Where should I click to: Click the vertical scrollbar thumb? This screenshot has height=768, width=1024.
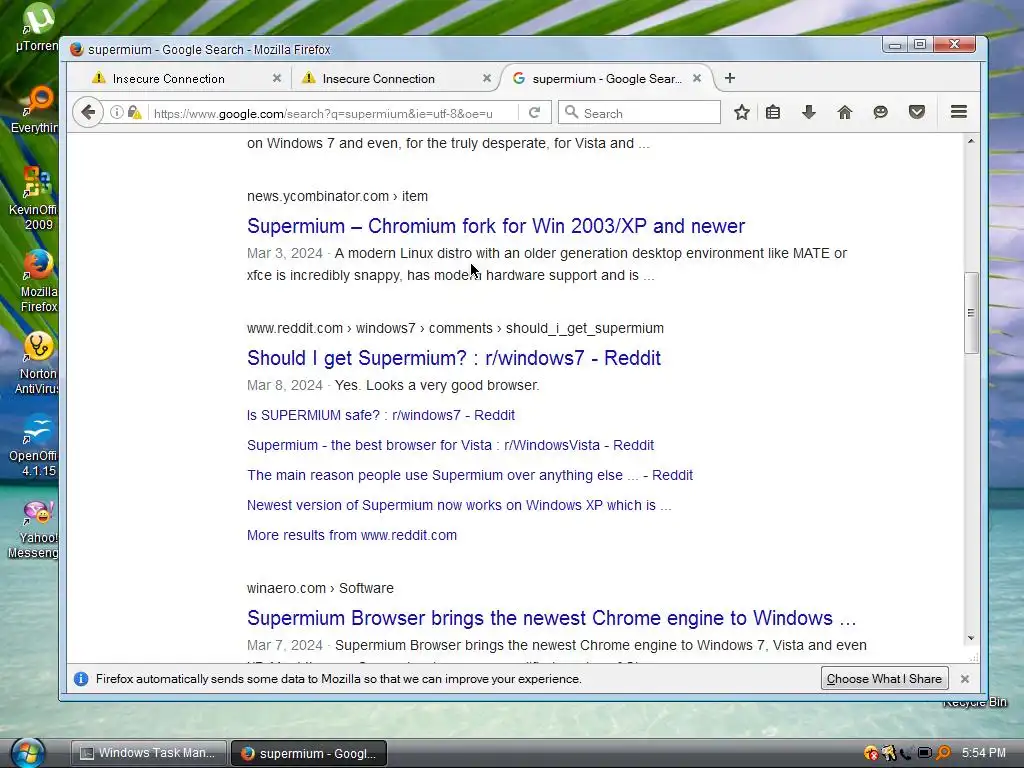point(971,313)
